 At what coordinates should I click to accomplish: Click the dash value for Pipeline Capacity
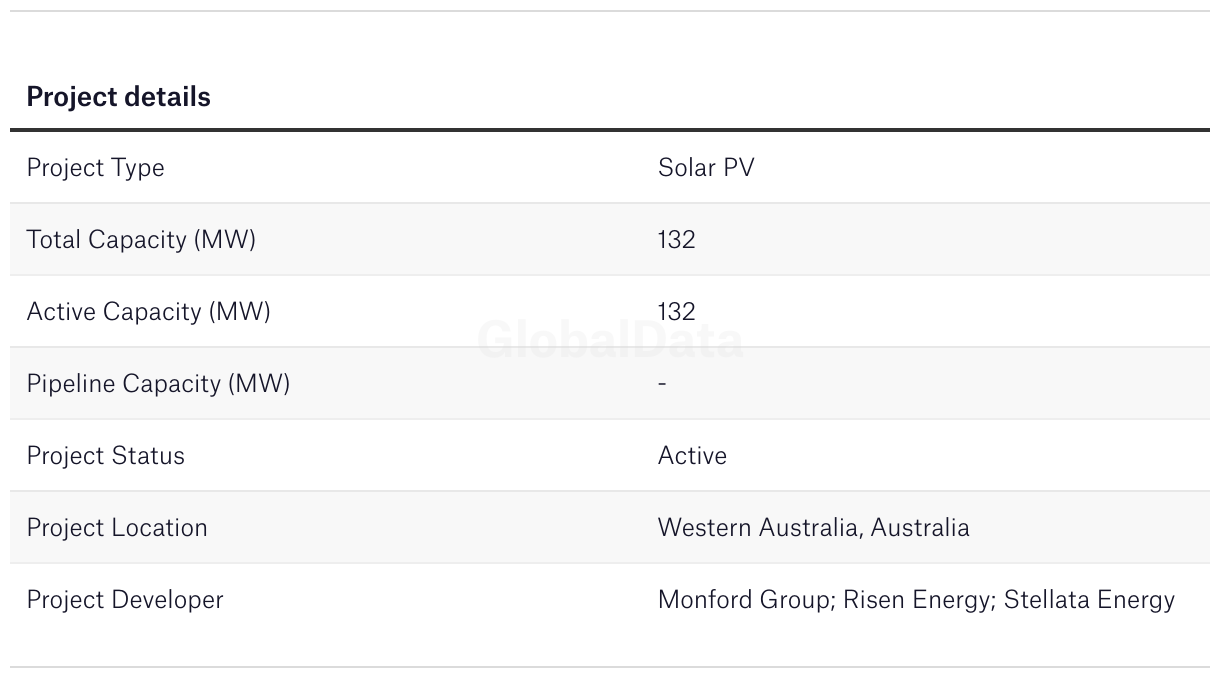point(662,383)
